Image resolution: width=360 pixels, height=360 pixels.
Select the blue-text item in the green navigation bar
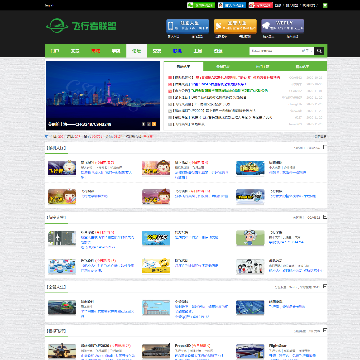pyautogui.click(x=177, y=51)
